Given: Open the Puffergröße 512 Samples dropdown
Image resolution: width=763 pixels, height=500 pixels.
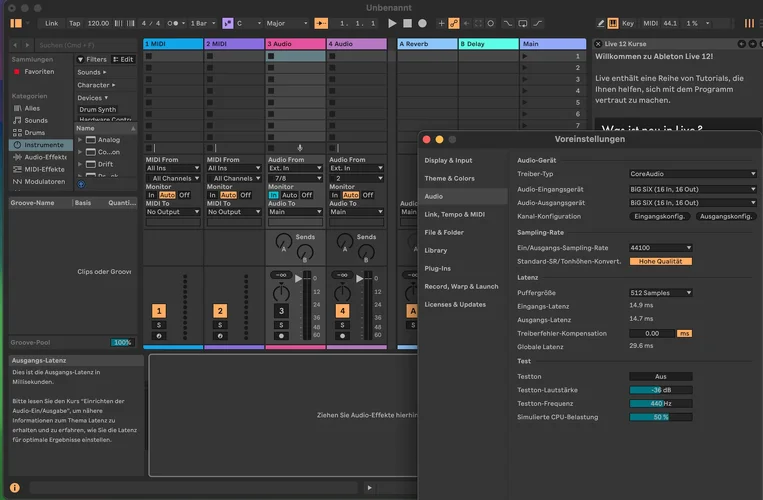Looking at the screenshot, I should coord(660,293).
